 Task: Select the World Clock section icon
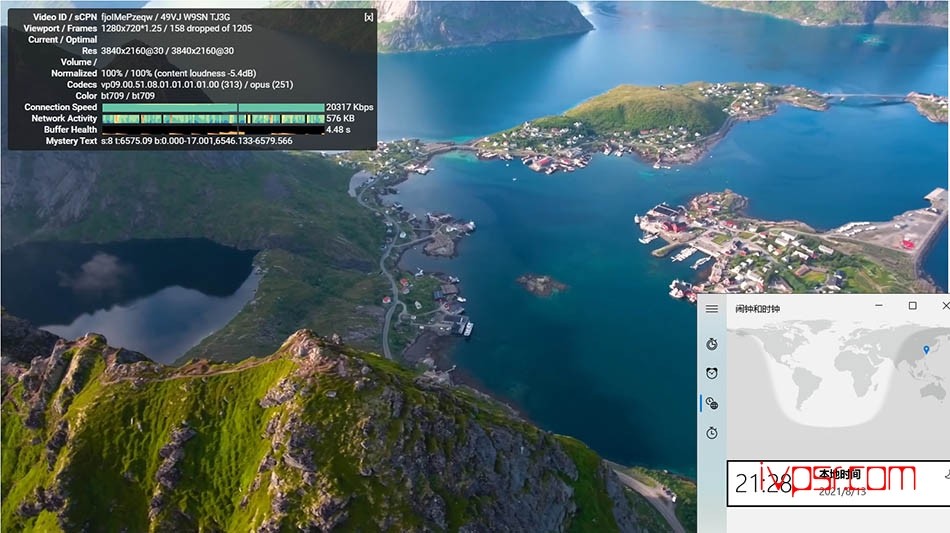[x=712, y=403]
